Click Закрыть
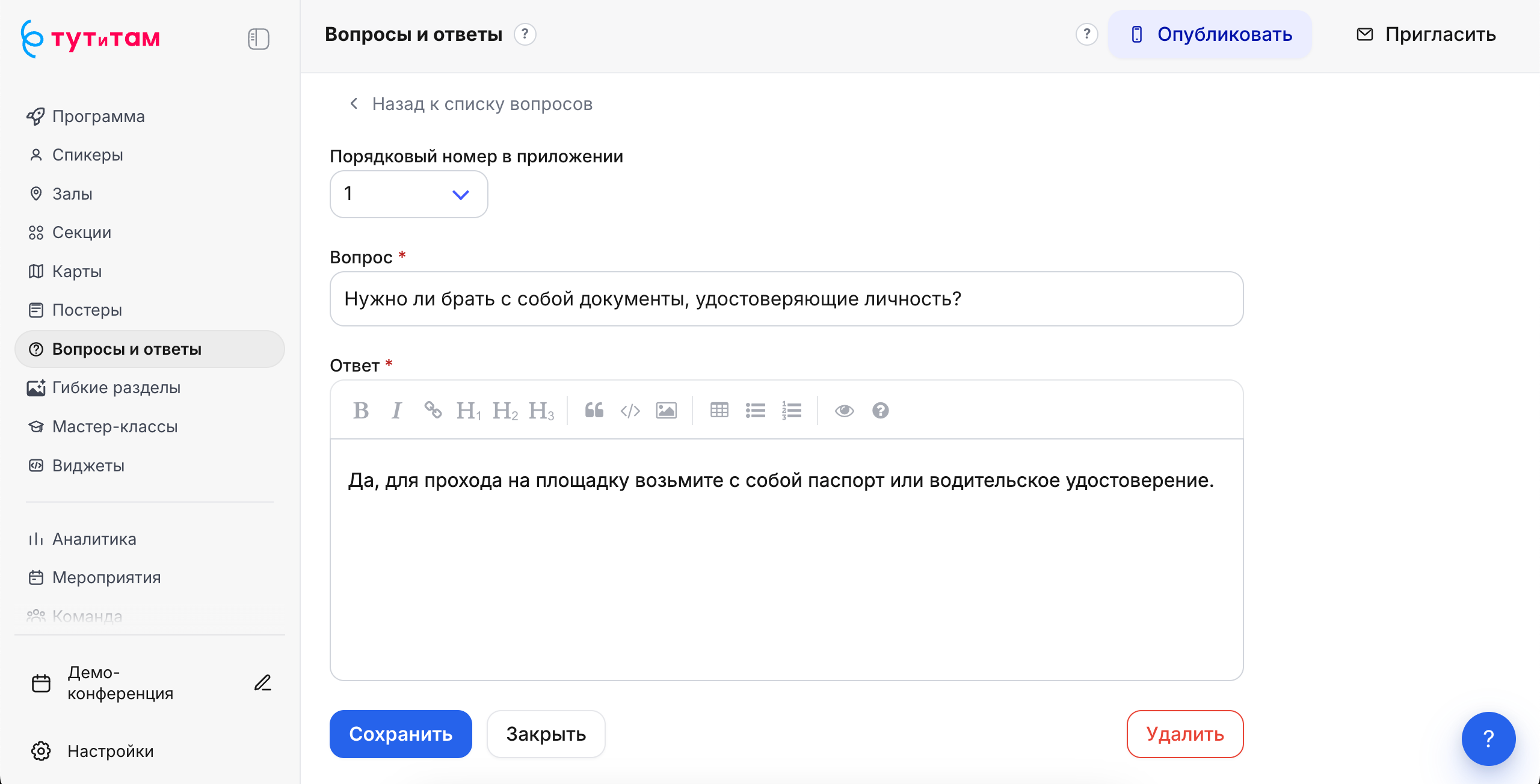The image size is (1540, 784). pos(546,734)
